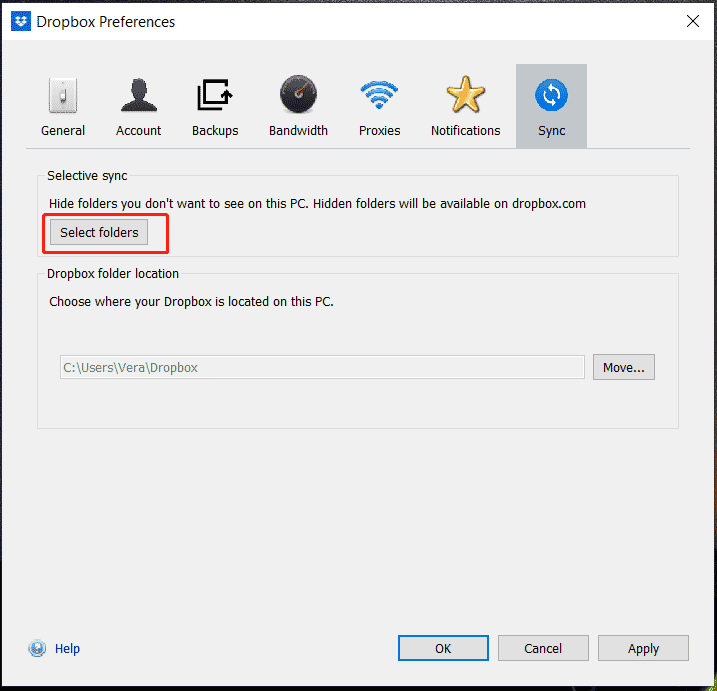Open Proxies via the Wi-Fi signal icon
Screen dimensions: 717x691
[379, 96]
